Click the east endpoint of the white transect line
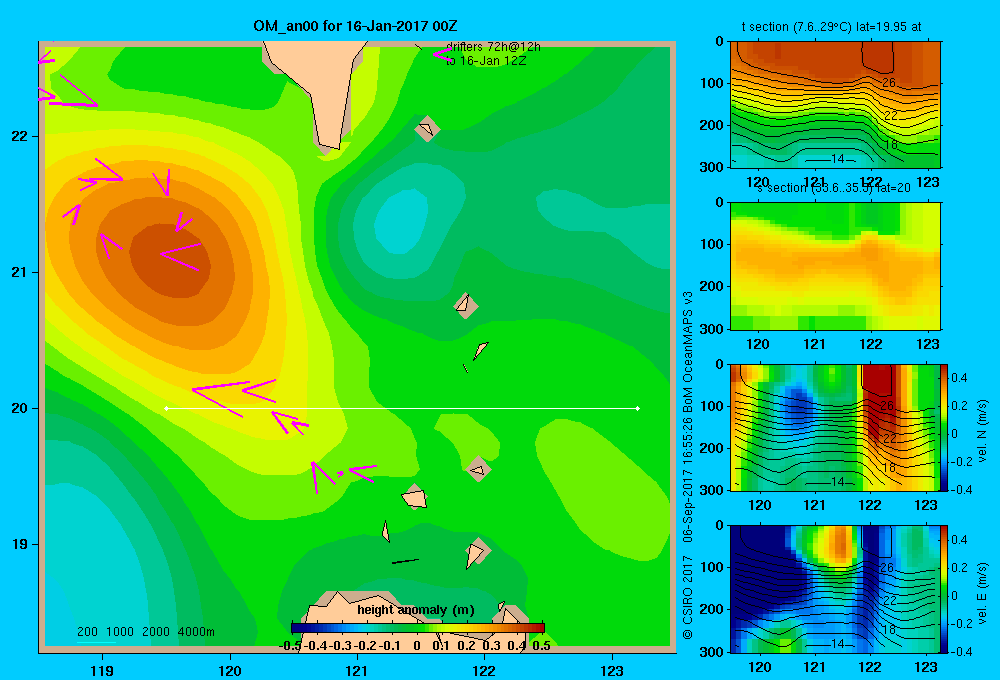1000x680 pixels. [638, 408]
